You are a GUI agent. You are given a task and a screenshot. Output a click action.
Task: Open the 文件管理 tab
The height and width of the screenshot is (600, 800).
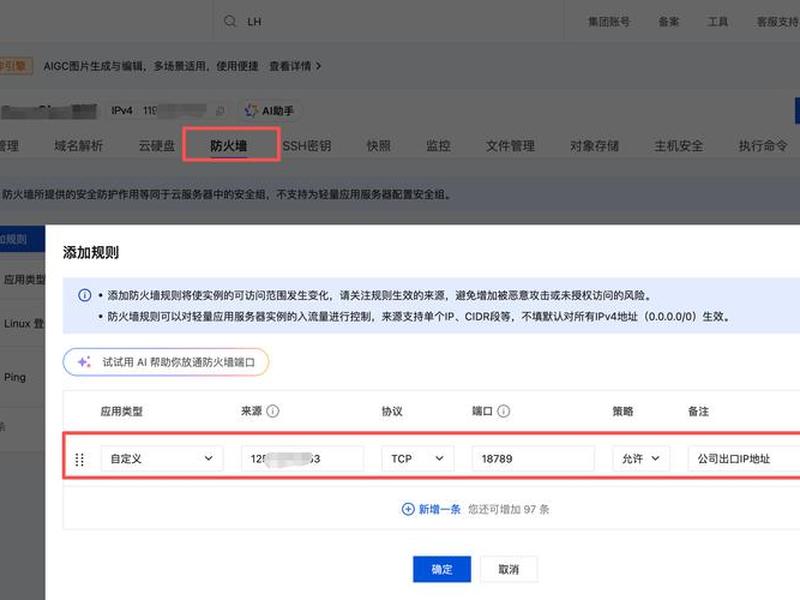pyautogui.click(x=510, y=146)
